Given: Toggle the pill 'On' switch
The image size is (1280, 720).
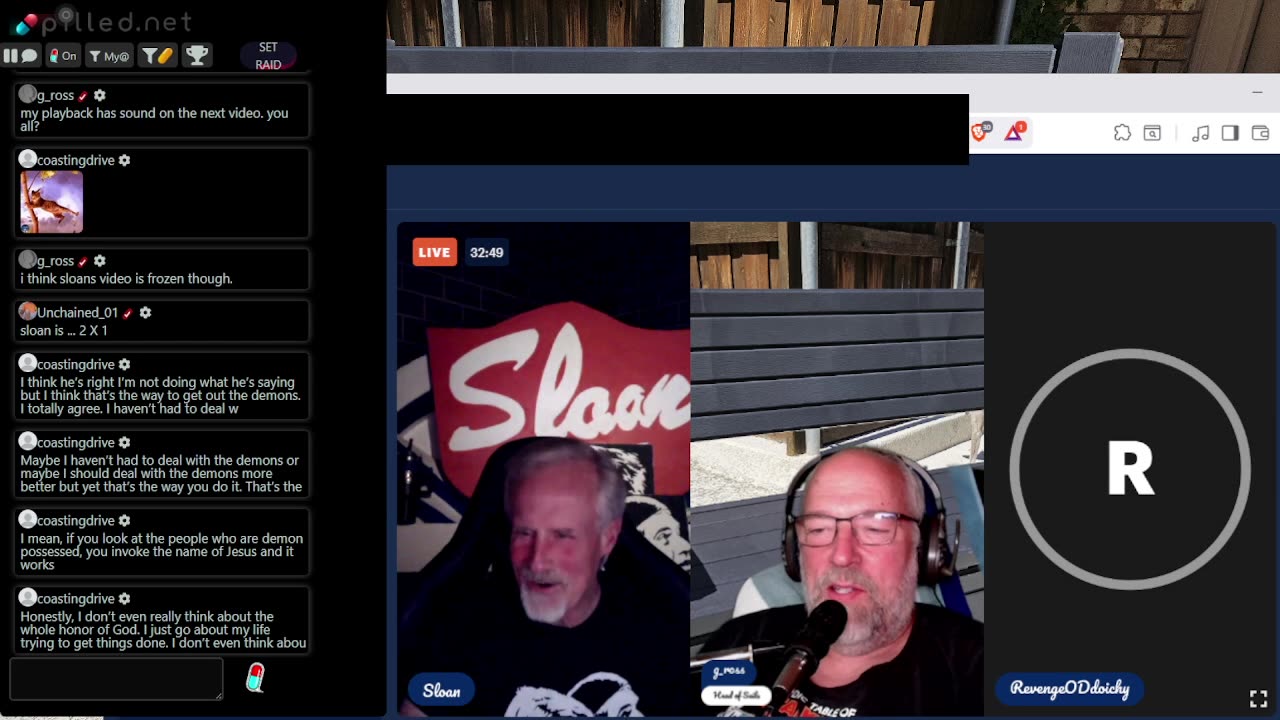Looking at the screenshot, I should coord(64,56).
